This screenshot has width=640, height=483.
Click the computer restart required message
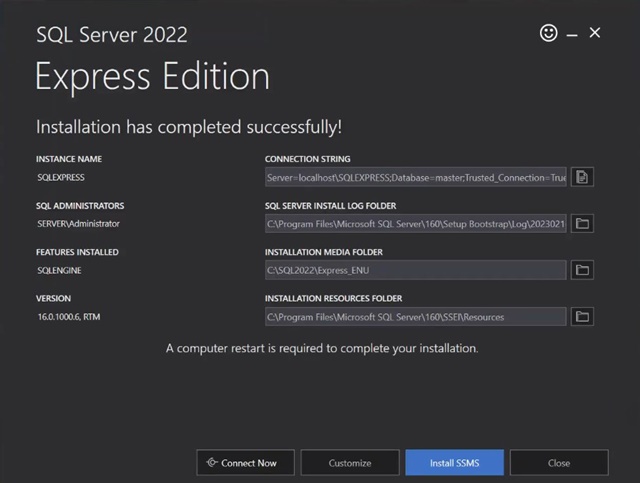pos(322,348)
